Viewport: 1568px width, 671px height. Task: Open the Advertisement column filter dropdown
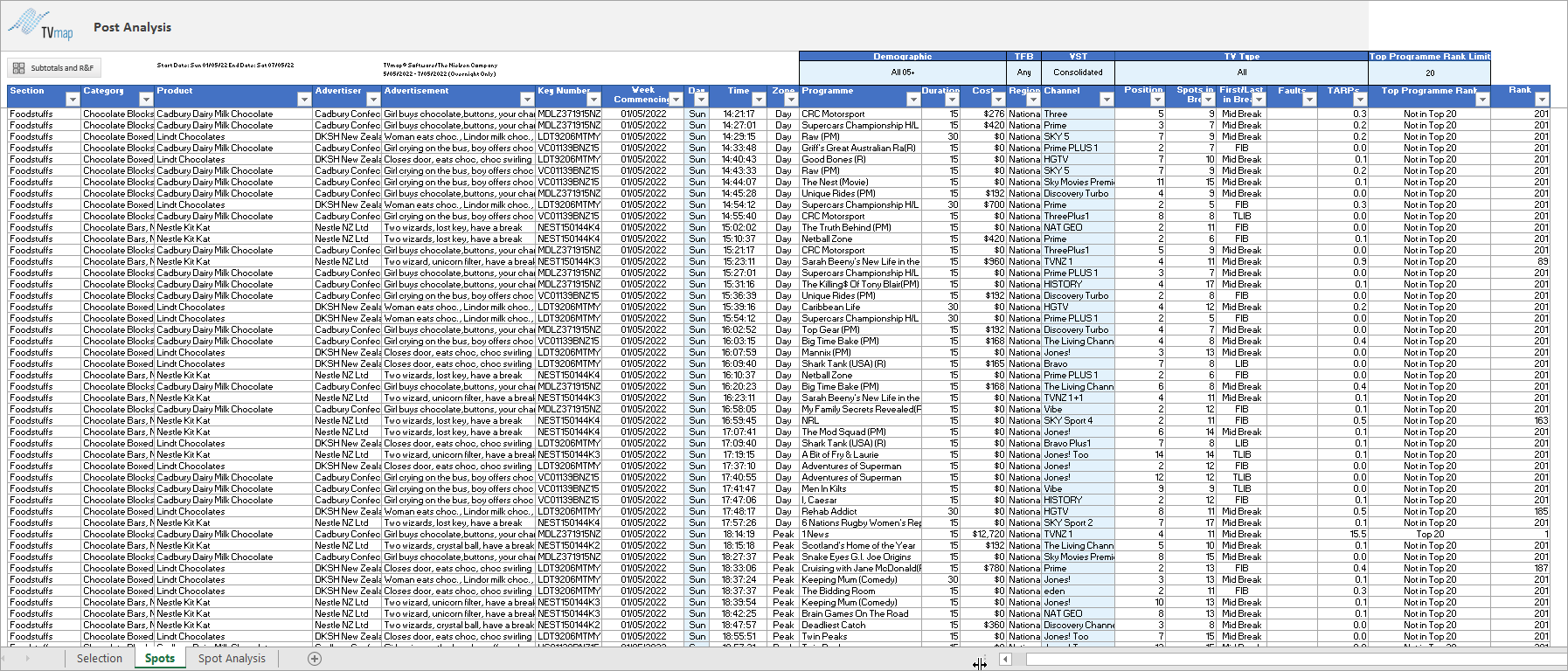click(x=527, y=100)
